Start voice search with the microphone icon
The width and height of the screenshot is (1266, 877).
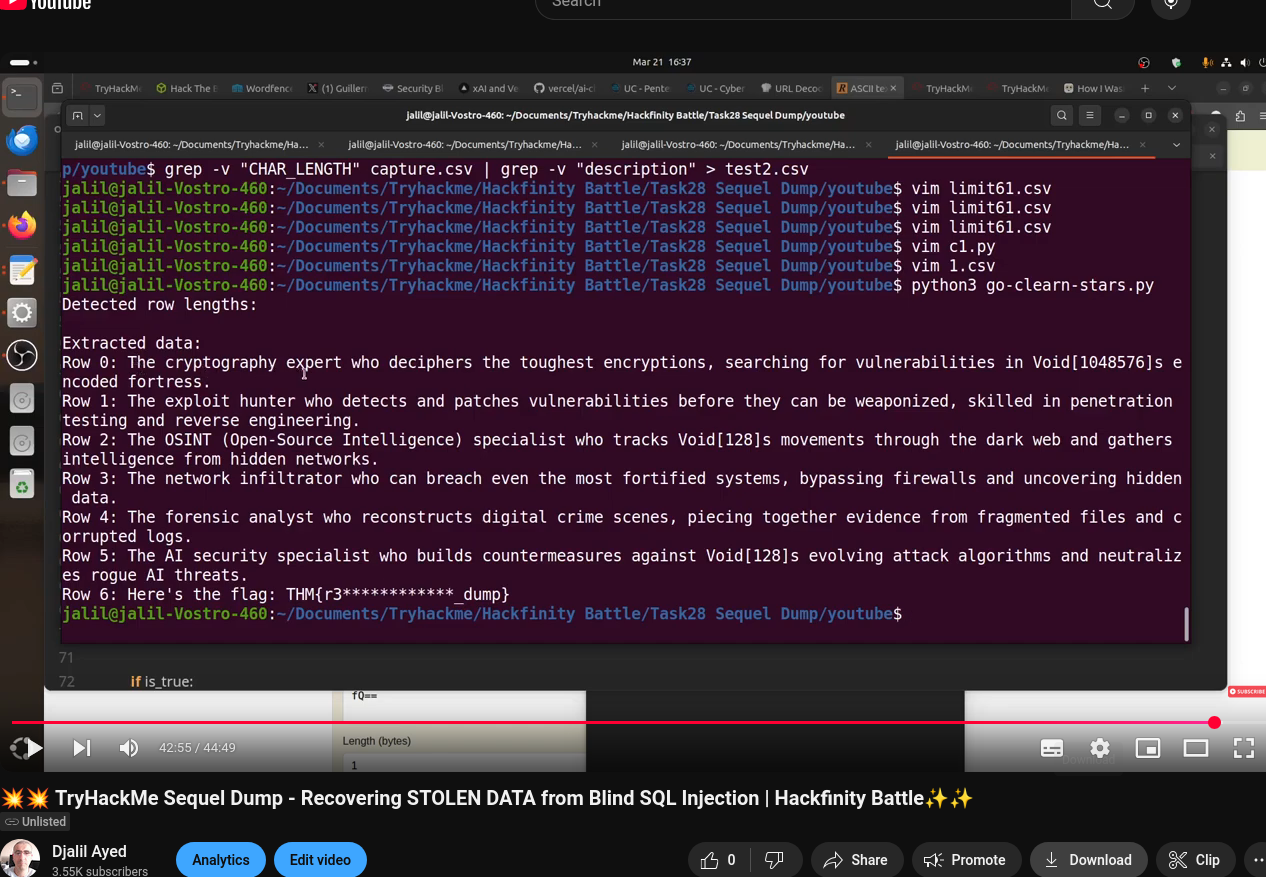1170,4
